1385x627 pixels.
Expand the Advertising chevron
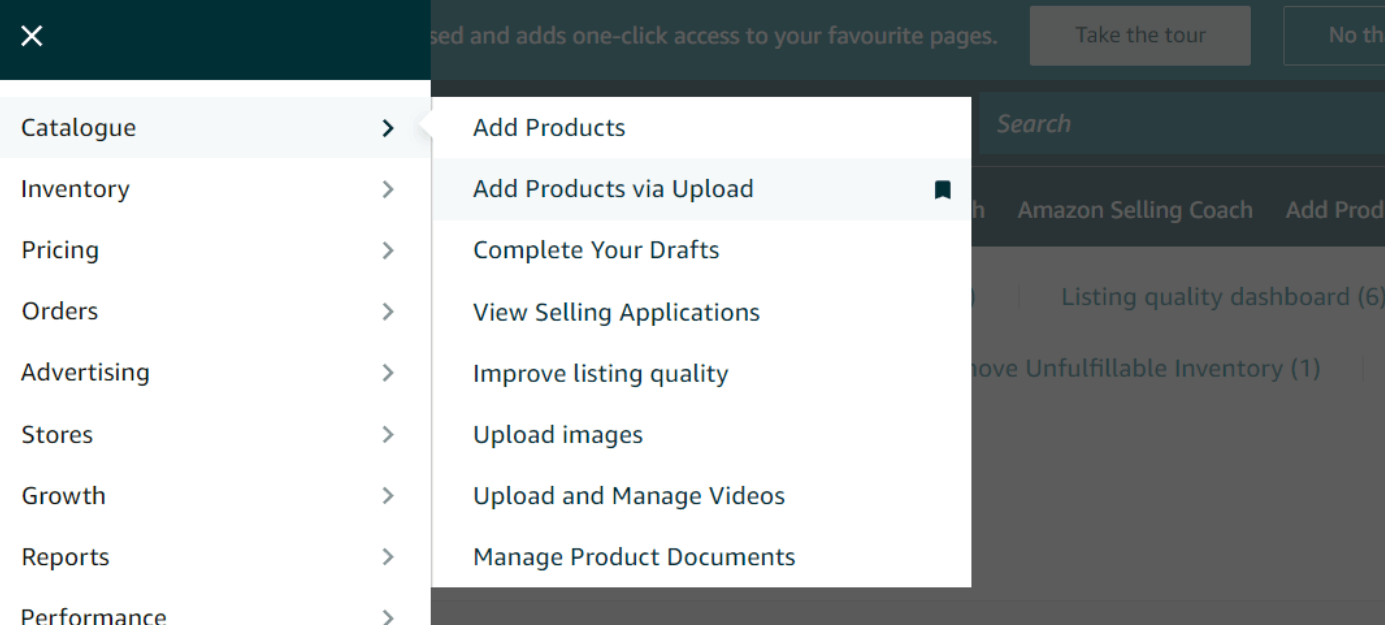click(388, 373)
